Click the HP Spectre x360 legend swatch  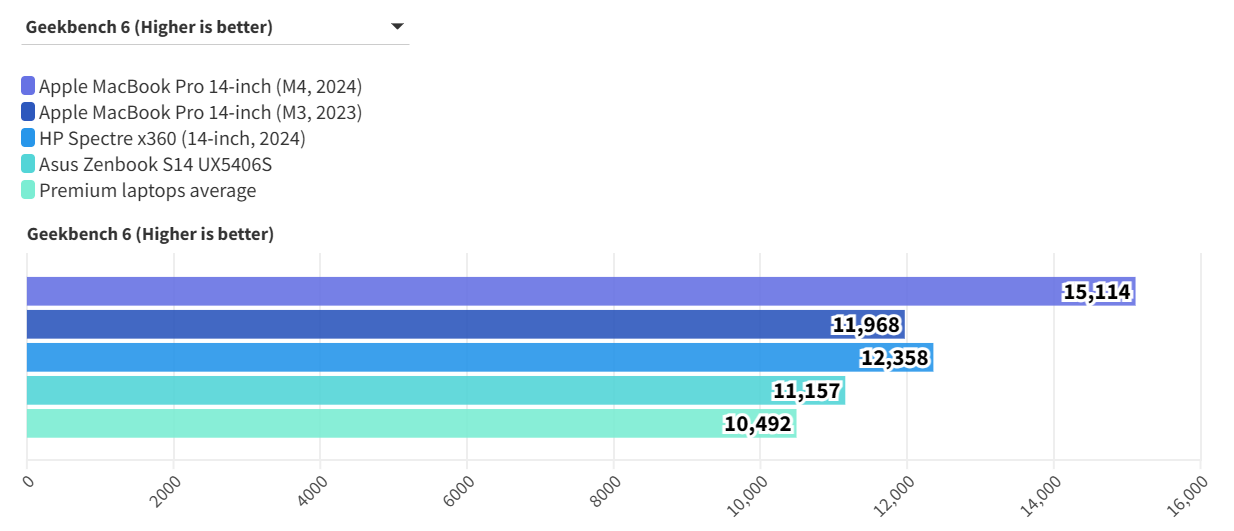28,138
